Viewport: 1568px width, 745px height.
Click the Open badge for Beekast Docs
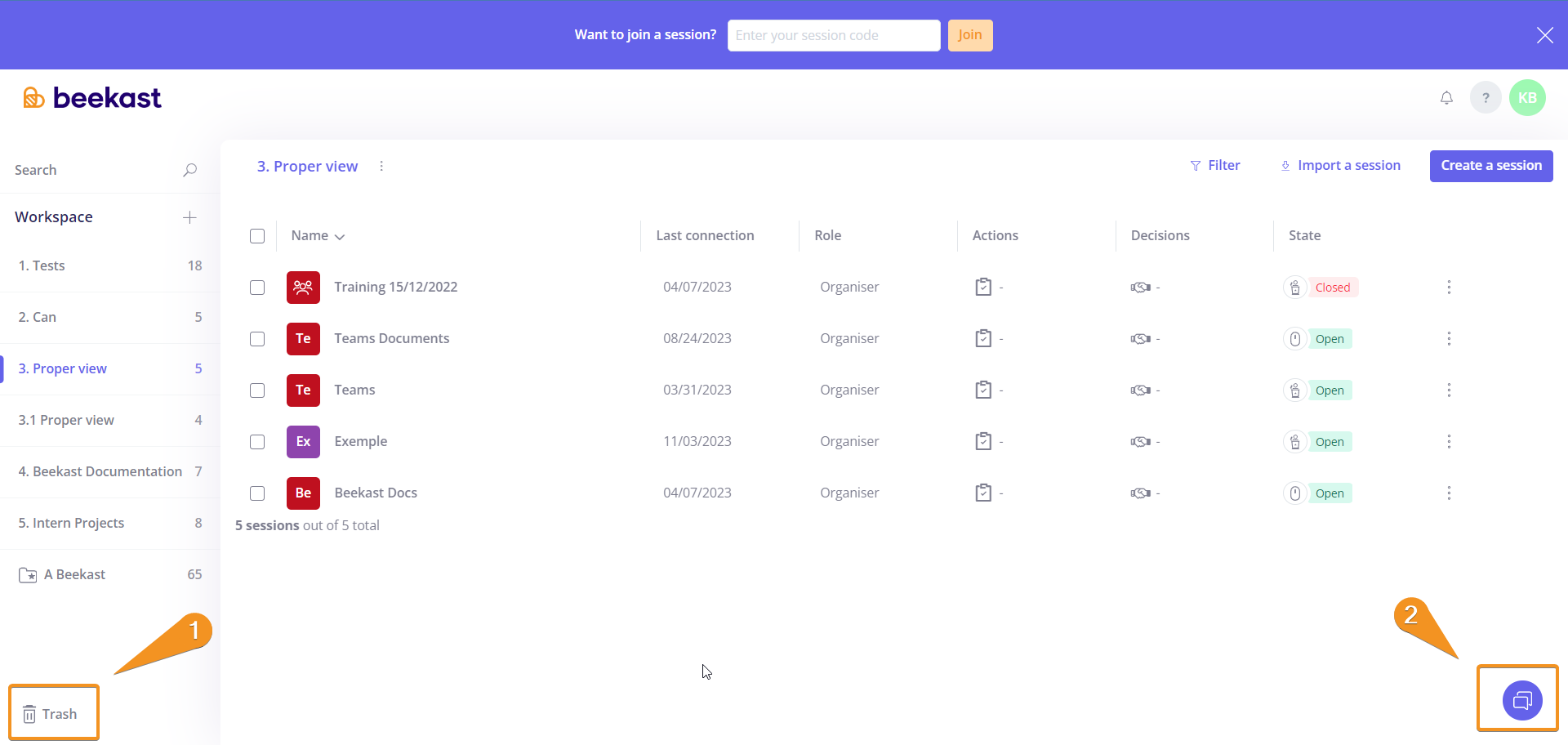pyautogui.click(x=1330, y=493)
